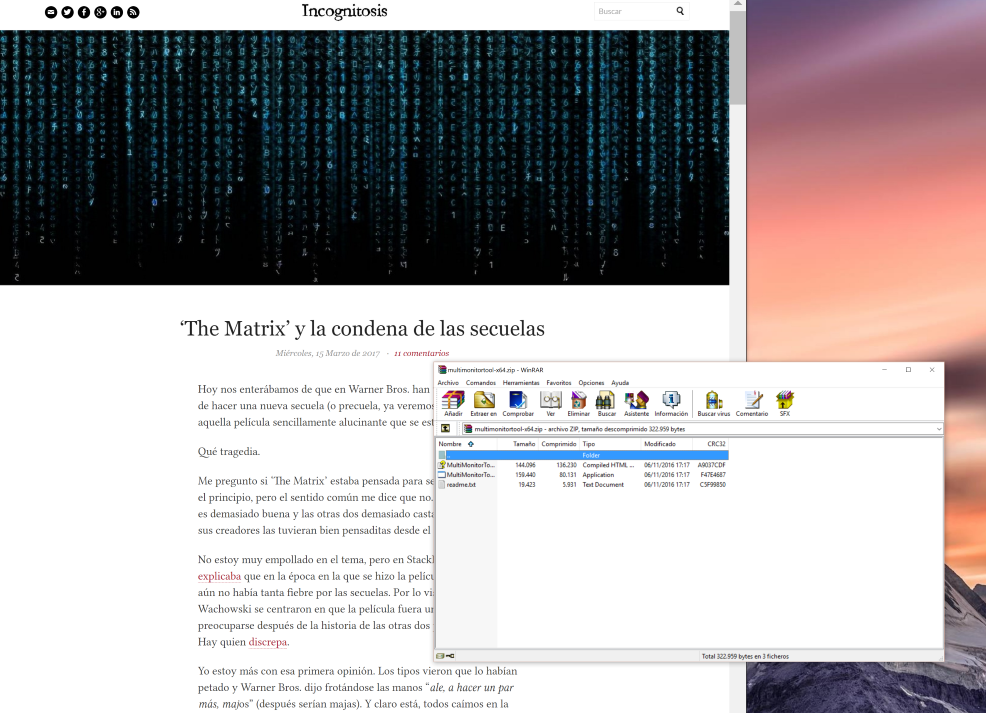Click the RSS feed icon on blog header
The width and height of the screenshot is (986, 713).
(133, 12)
